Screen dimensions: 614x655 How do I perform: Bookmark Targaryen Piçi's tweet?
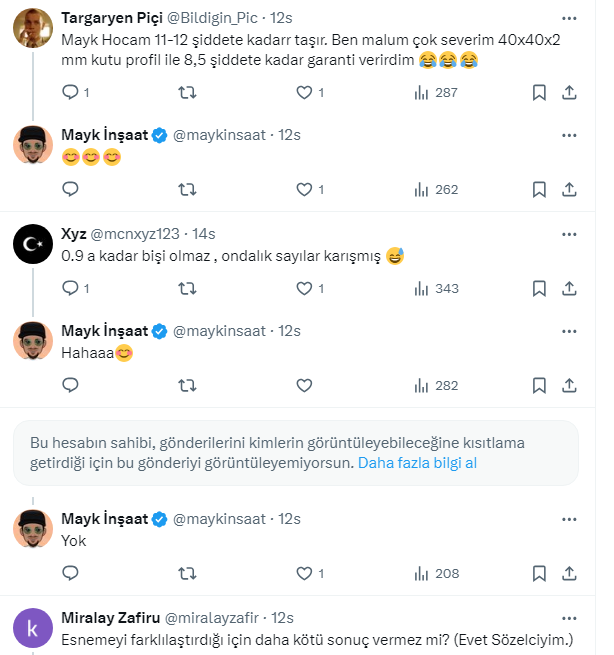tap(539, 92)
